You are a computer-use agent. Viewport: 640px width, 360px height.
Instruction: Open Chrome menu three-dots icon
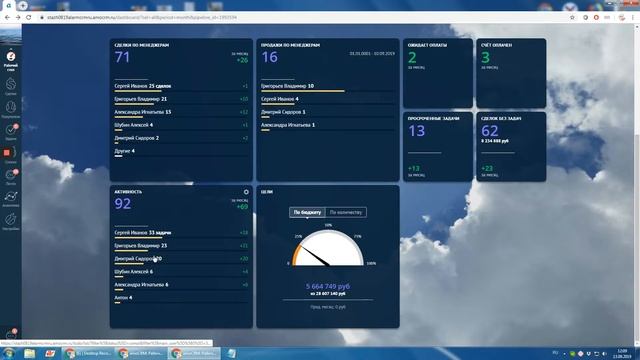coord(633,18)
